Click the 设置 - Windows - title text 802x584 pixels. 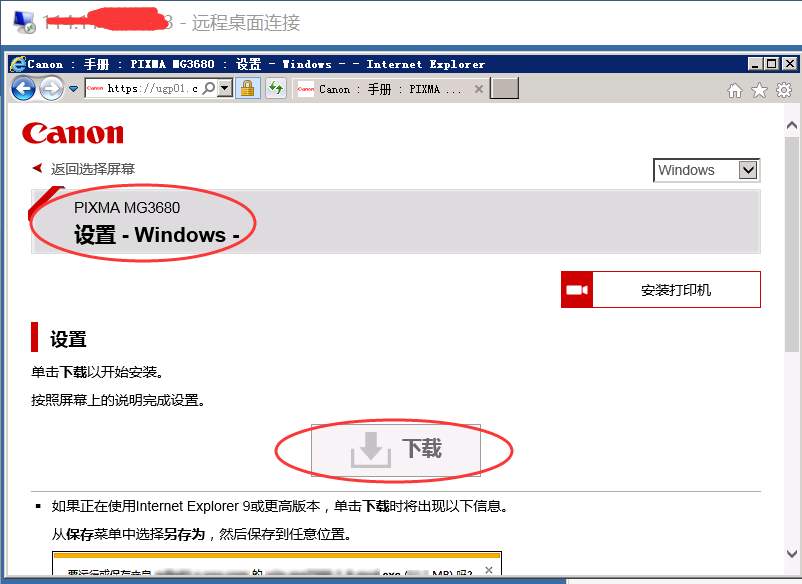(x=157, y=235)
